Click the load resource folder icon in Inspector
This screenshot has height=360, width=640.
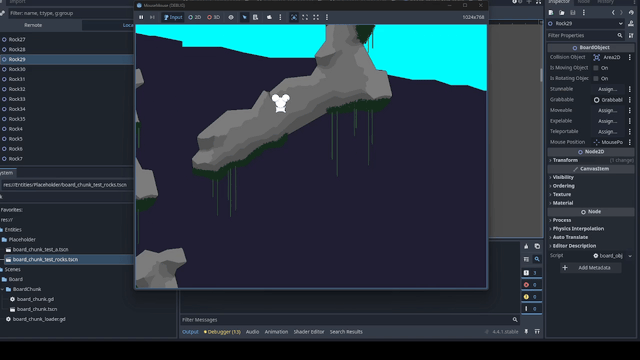[x=562, y=13]
